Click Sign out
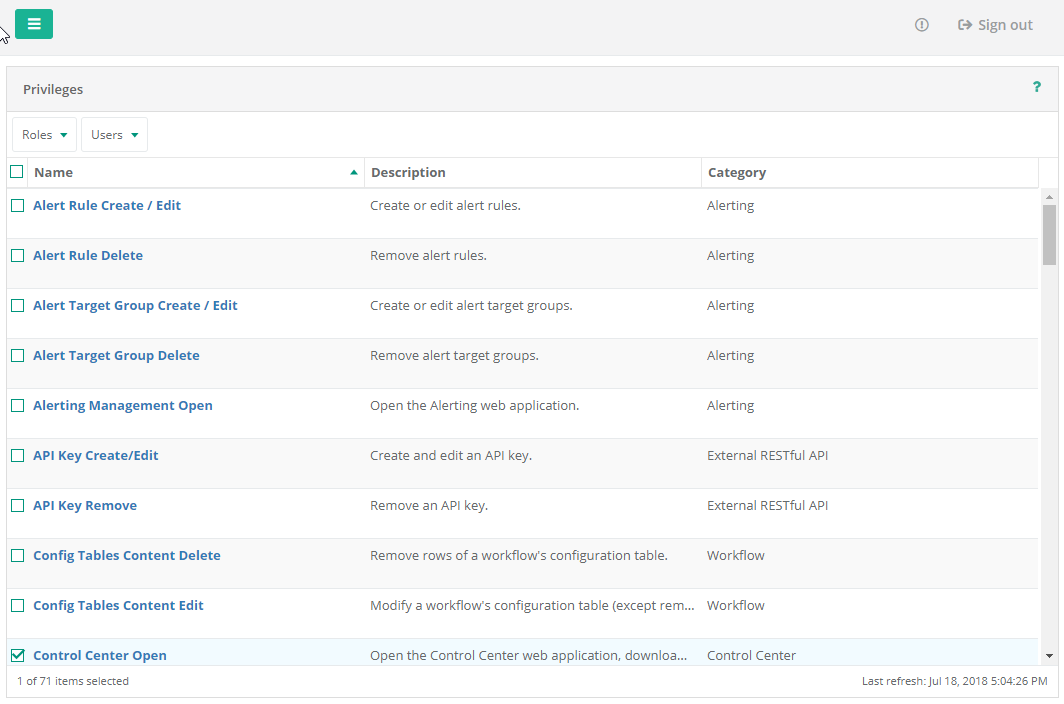Viewport: 1064px width, 704px height. 995,25
